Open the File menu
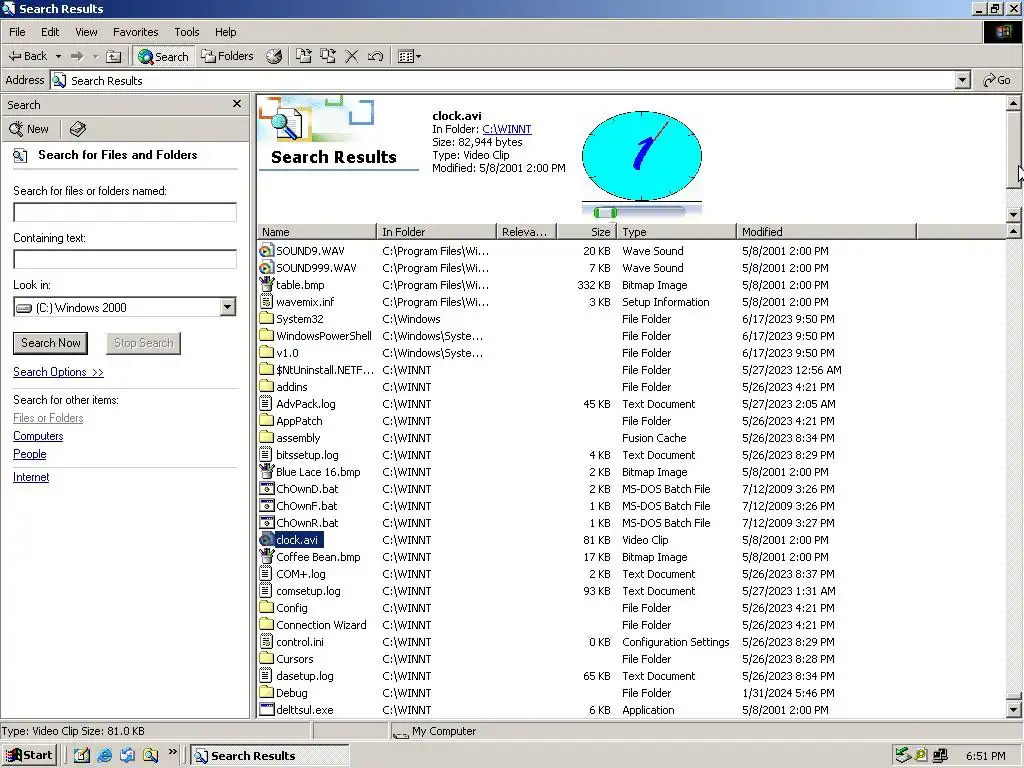Viewport: 1024px width, 768px height. click(17, 32)
